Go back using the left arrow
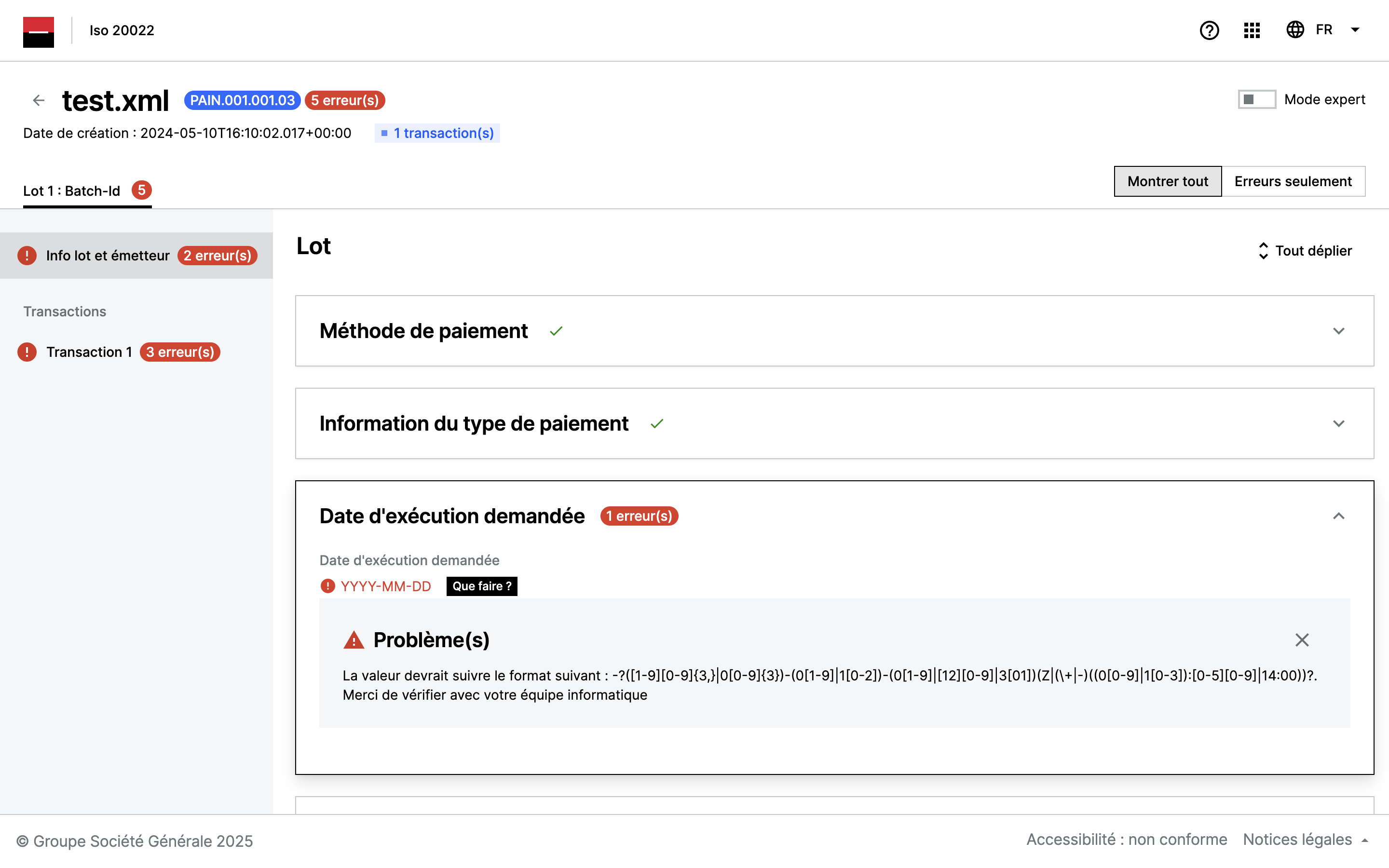Screen dimensions: 1389x868 [x=39, y=101]
